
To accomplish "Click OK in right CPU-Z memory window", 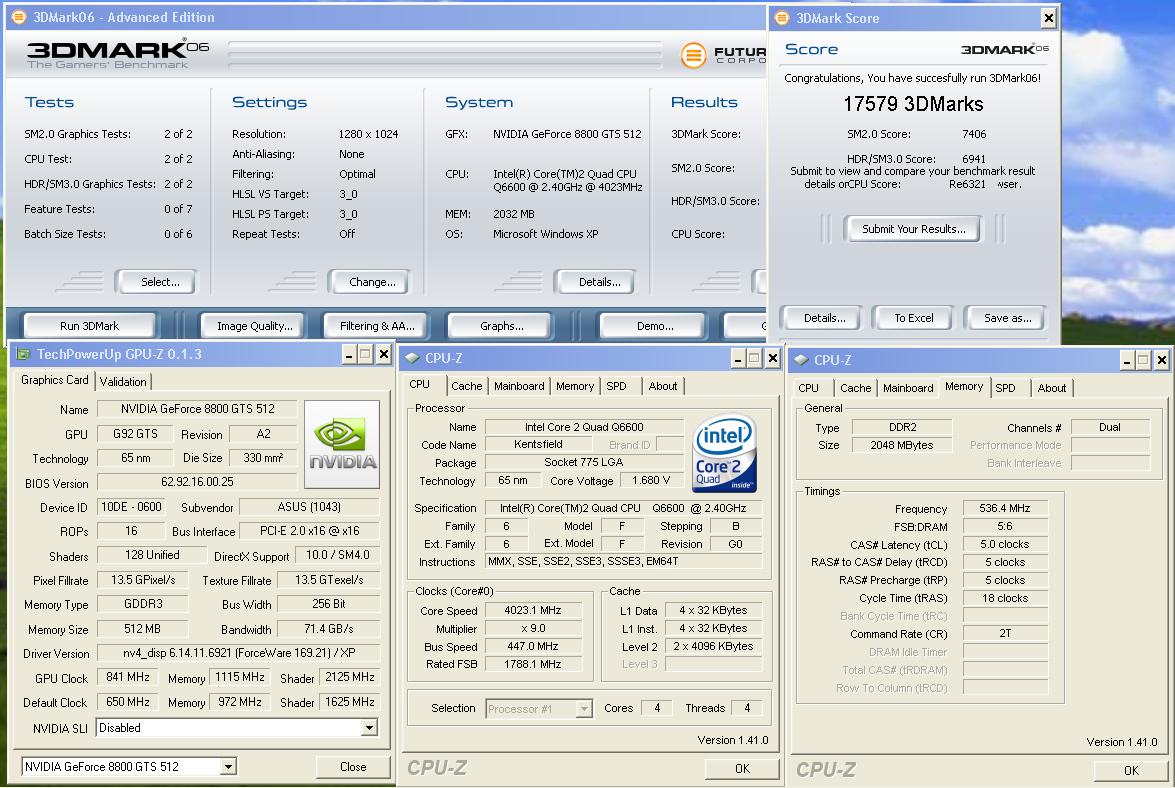I will point(1131,770).
